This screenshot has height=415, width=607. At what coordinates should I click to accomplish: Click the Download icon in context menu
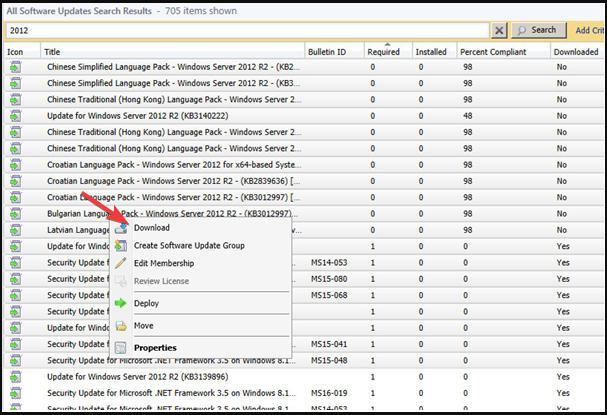pos(121,228)
